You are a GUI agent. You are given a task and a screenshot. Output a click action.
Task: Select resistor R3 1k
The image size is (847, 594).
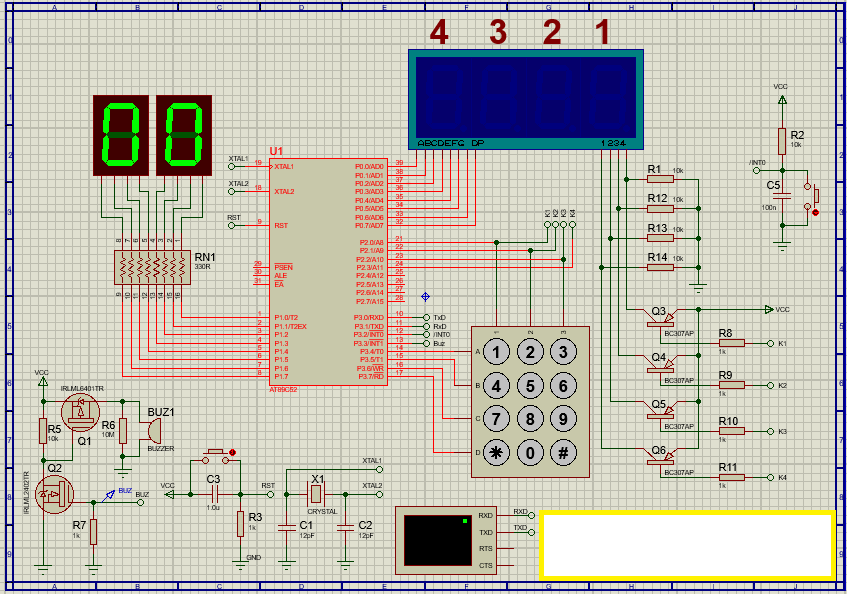coord(240,524)
